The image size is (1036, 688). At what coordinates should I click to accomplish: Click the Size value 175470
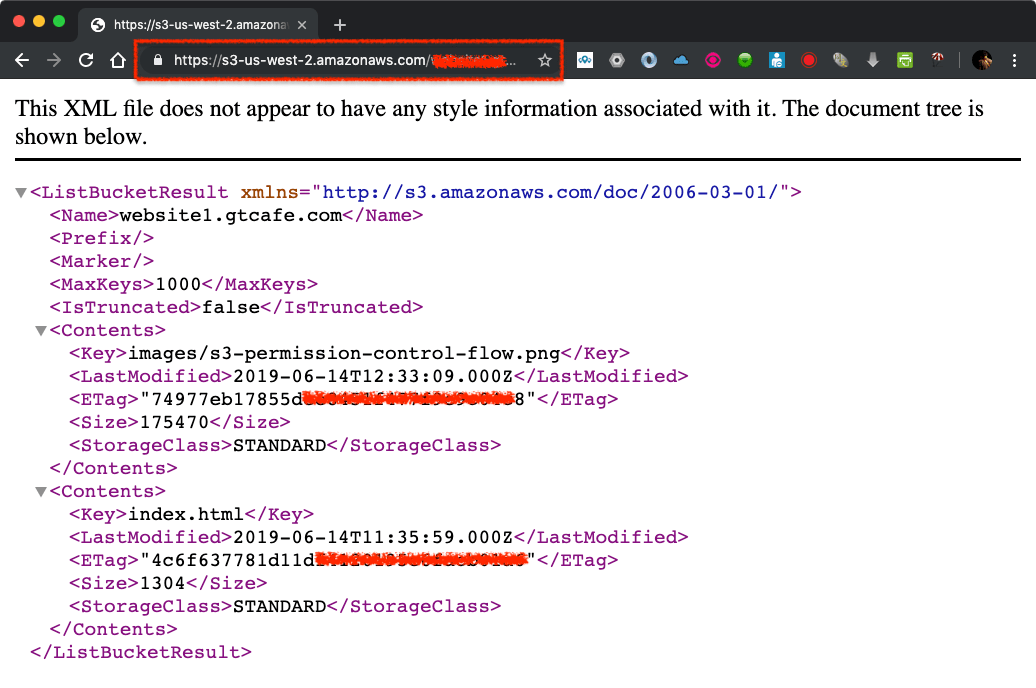tap(174, 422)
